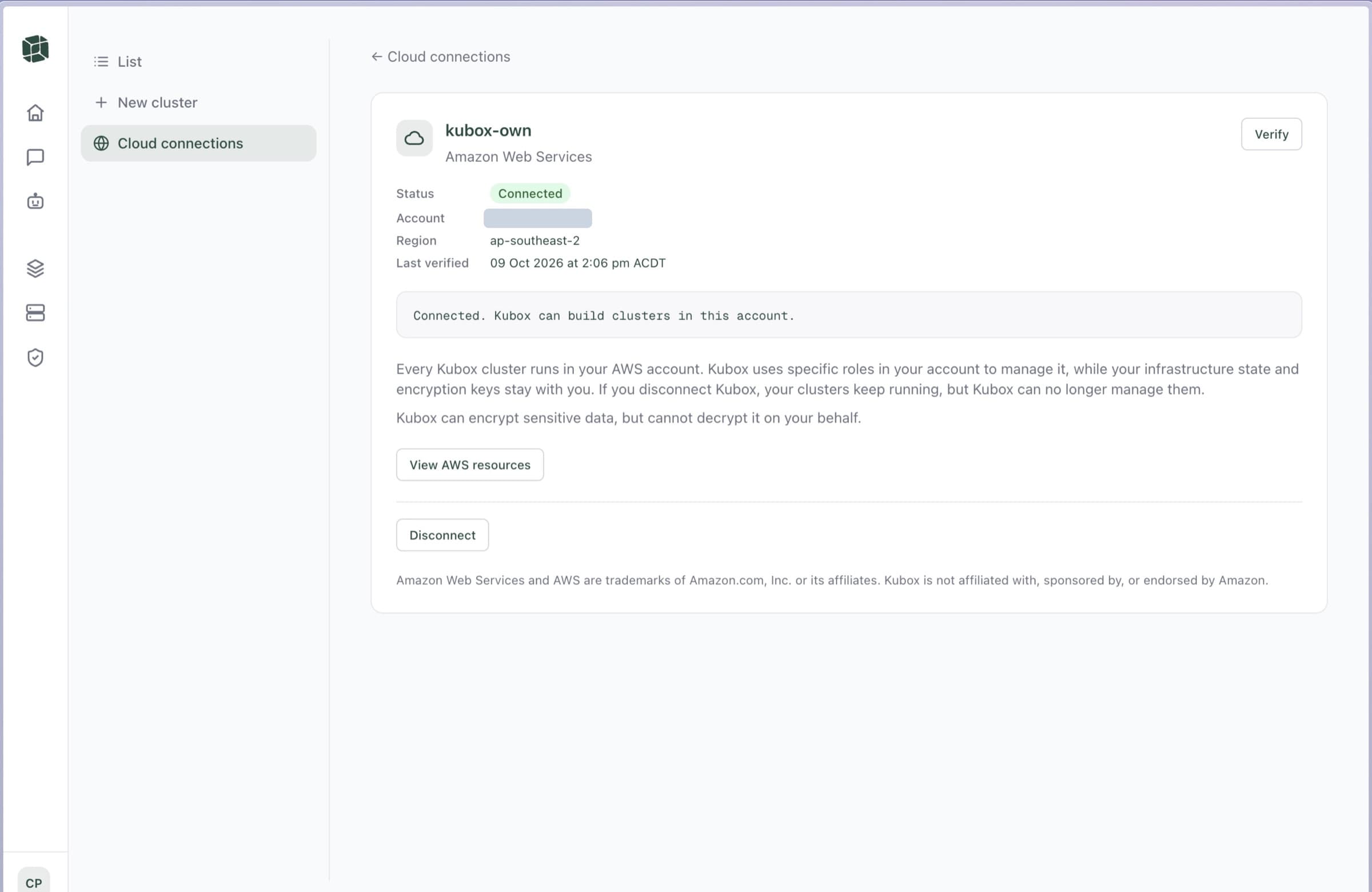Open the List menu item

(198, 62)
